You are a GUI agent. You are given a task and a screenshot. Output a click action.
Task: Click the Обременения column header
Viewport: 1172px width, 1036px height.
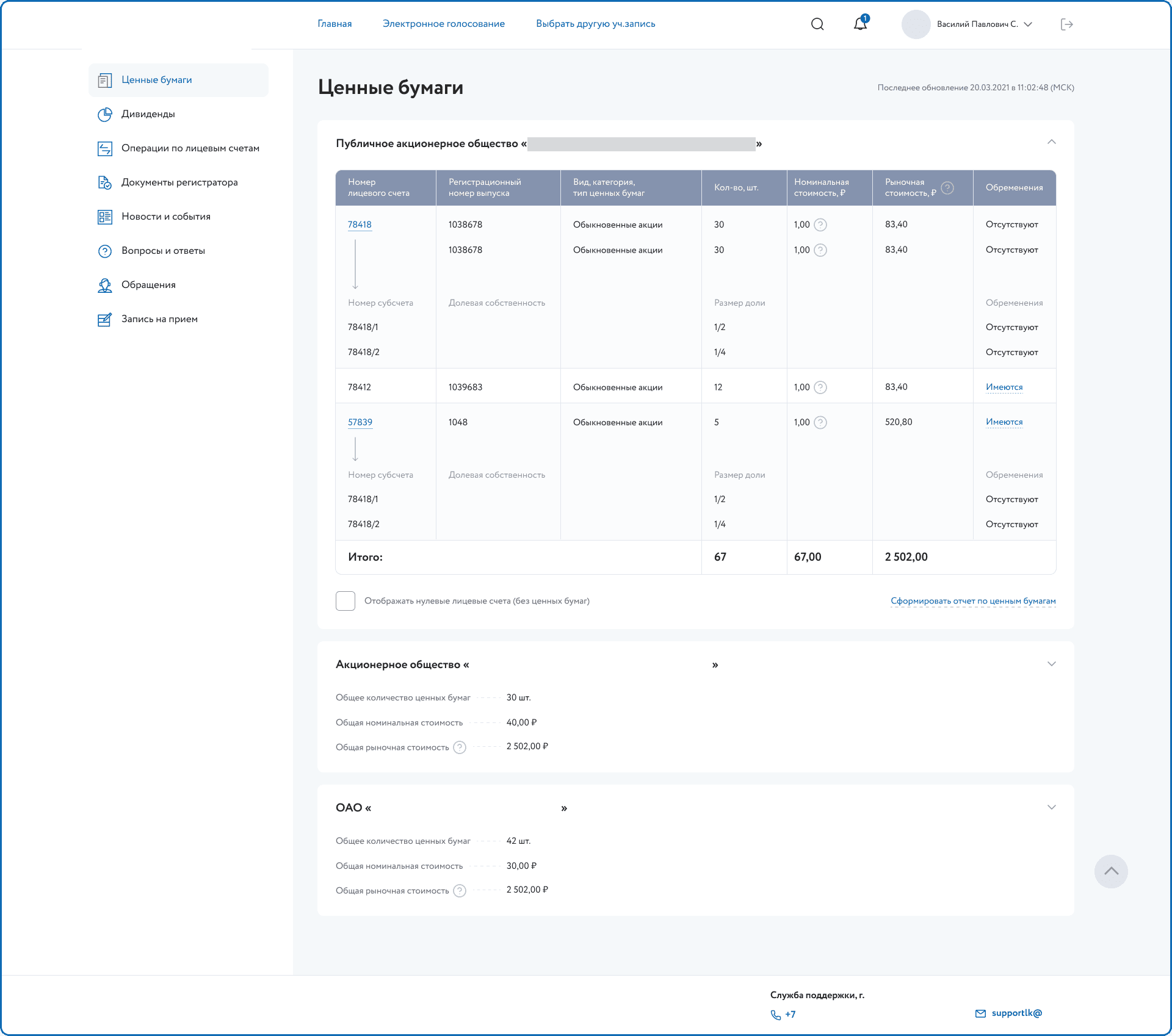(1015, 188)
